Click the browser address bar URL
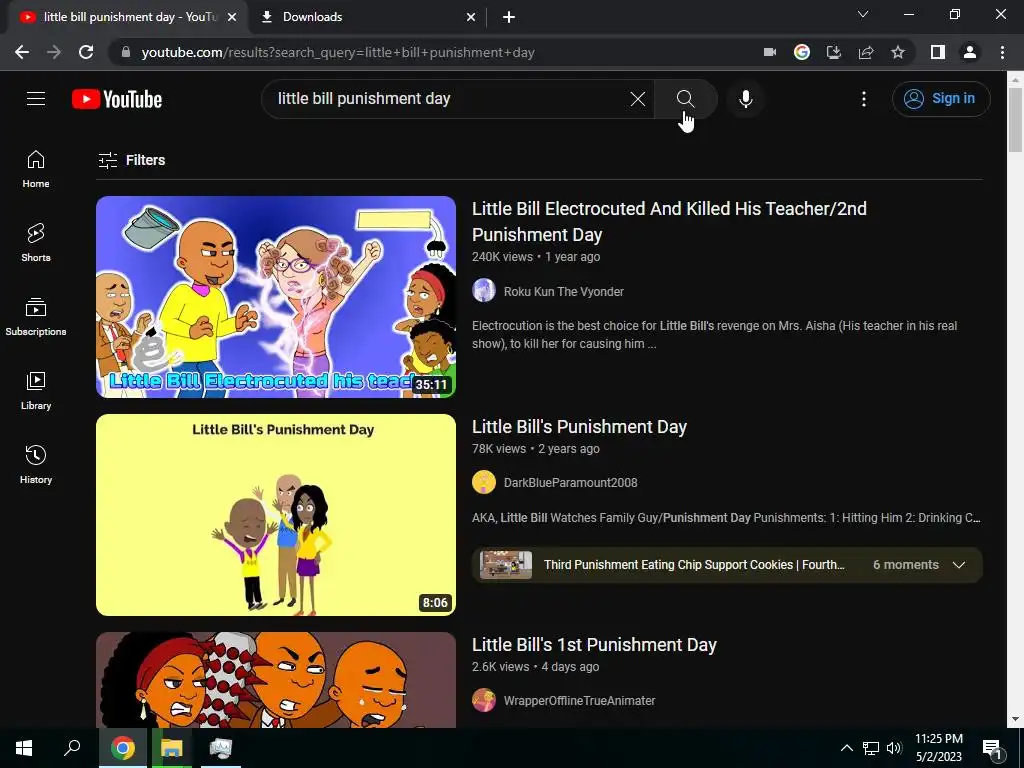This screenshot has height=768, width=1024. [338, 52]
